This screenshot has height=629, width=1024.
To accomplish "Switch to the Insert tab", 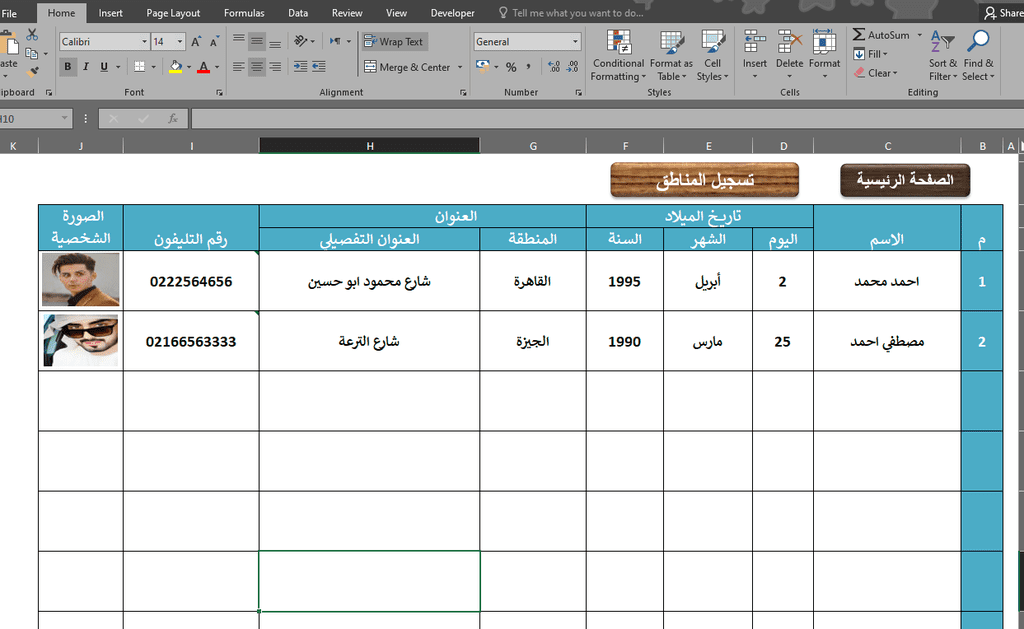I will (110, 13).
